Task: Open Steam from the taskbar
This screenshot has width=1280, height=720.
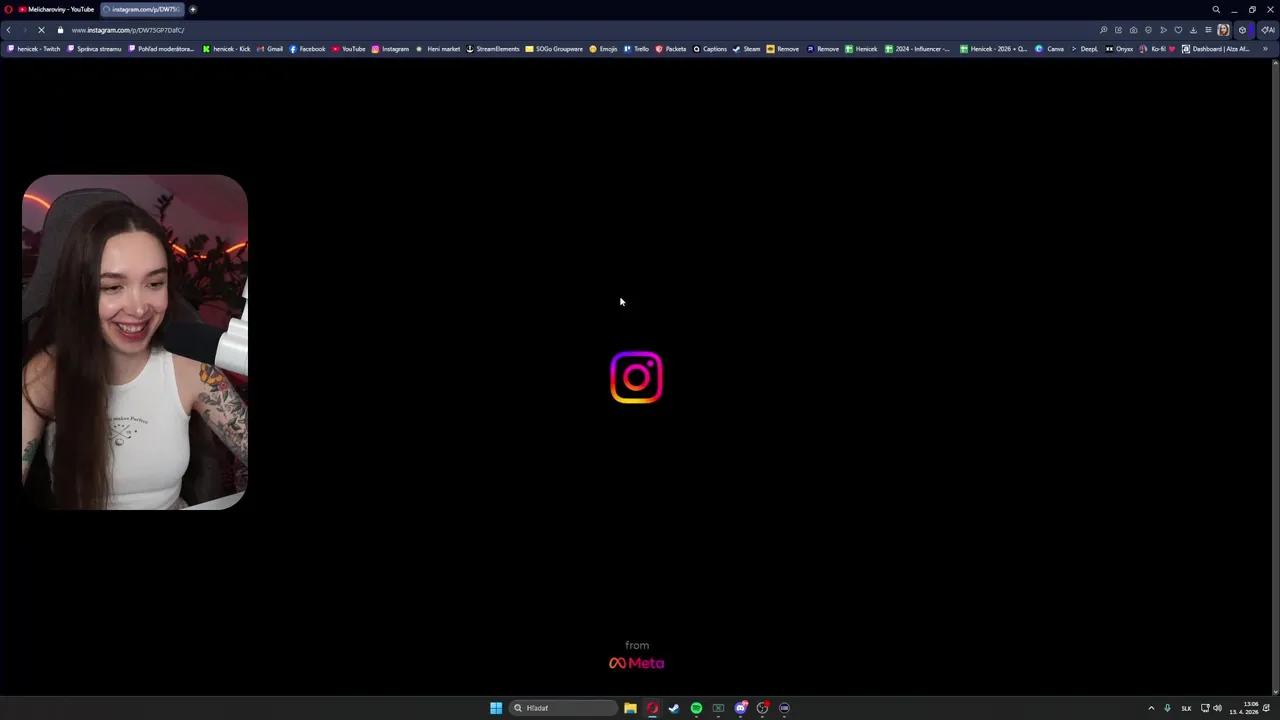Action: pyautogui.click(x=674, y=708)
